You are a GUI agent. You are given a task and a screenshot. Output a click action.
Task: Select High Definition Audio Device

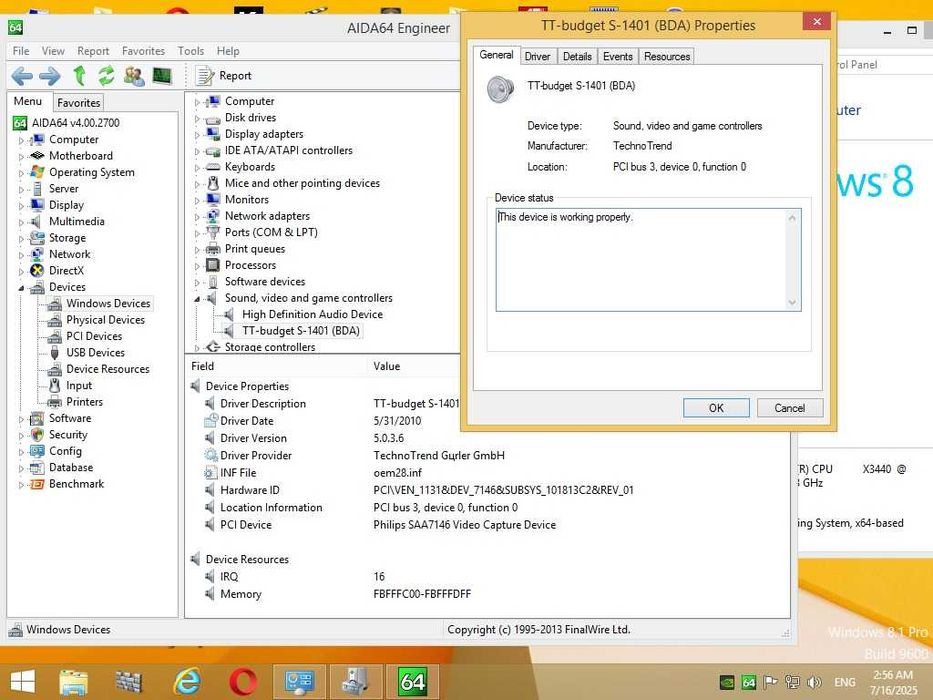(x=312, y=314)
